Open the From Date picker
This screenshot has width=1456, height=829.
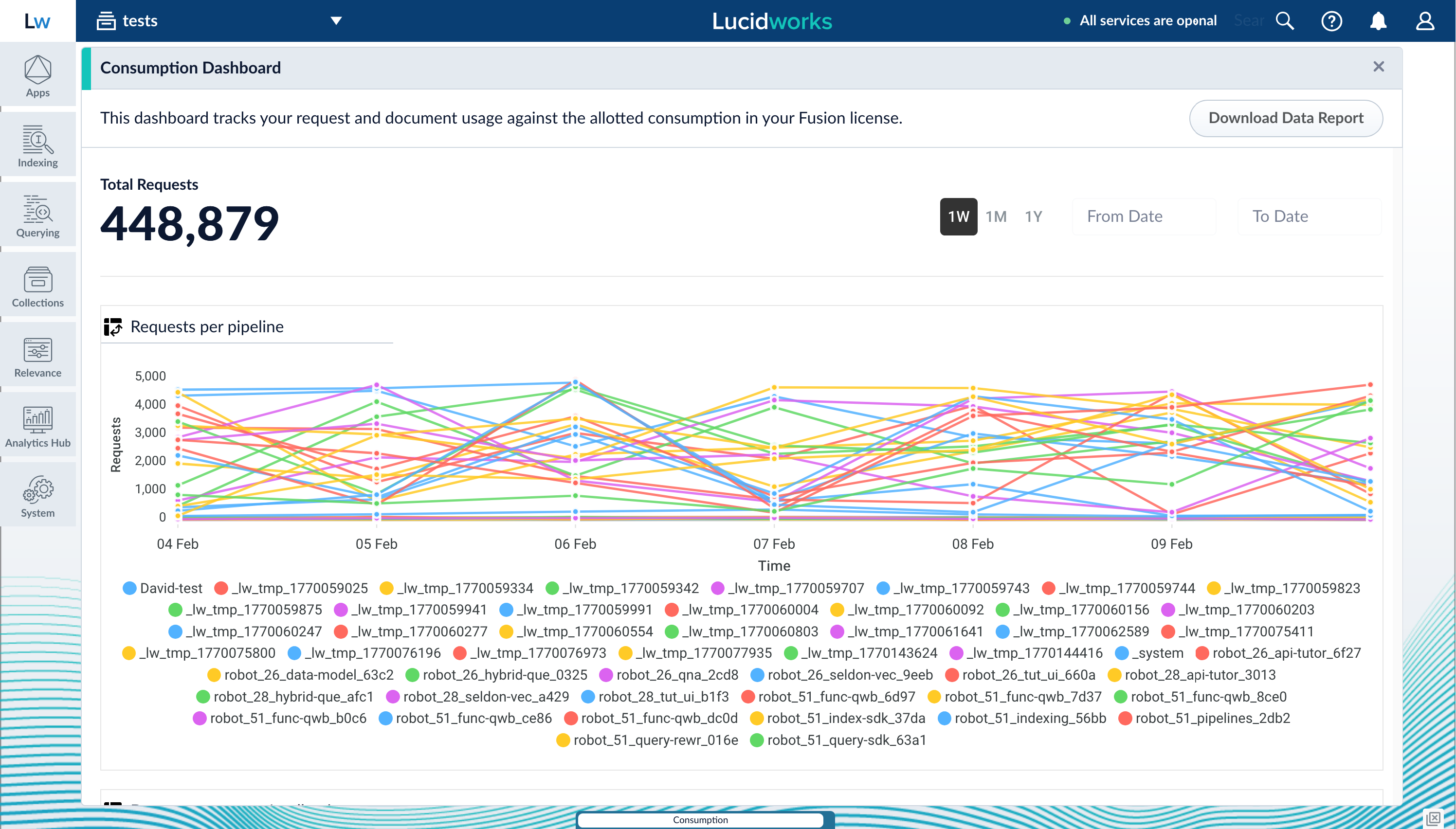[1144, 216]
